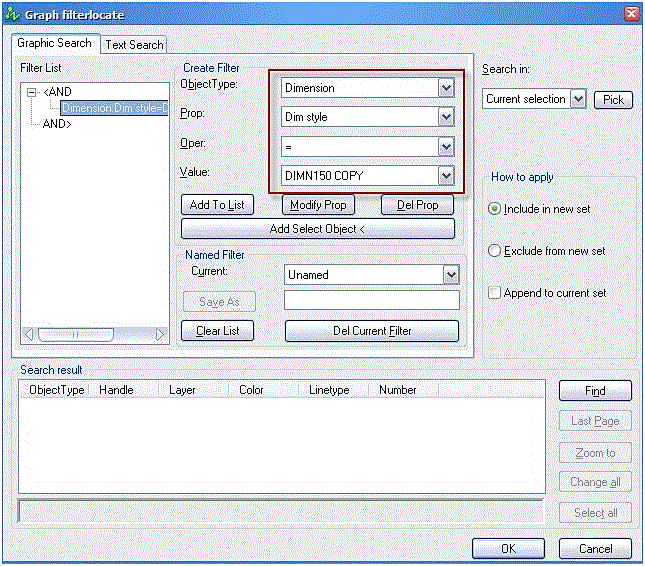Click the Filter List scroll right arrow
Screen dimensions: 645x566
(x=160, y=334)
